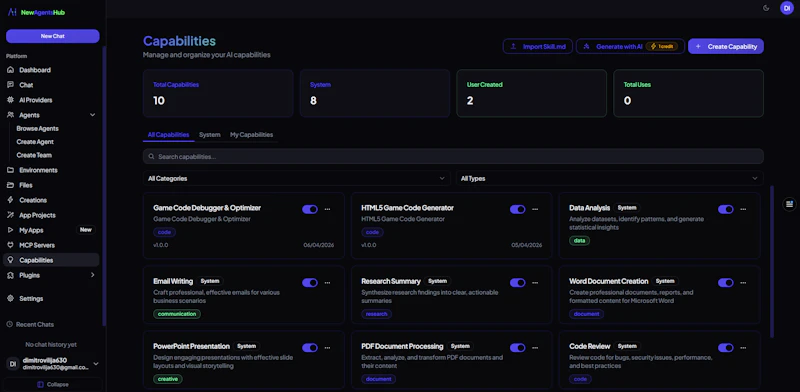This screenshot has height=392, width=800.
Task: Click the Files folder icon
Action: [x=10, y=185]
